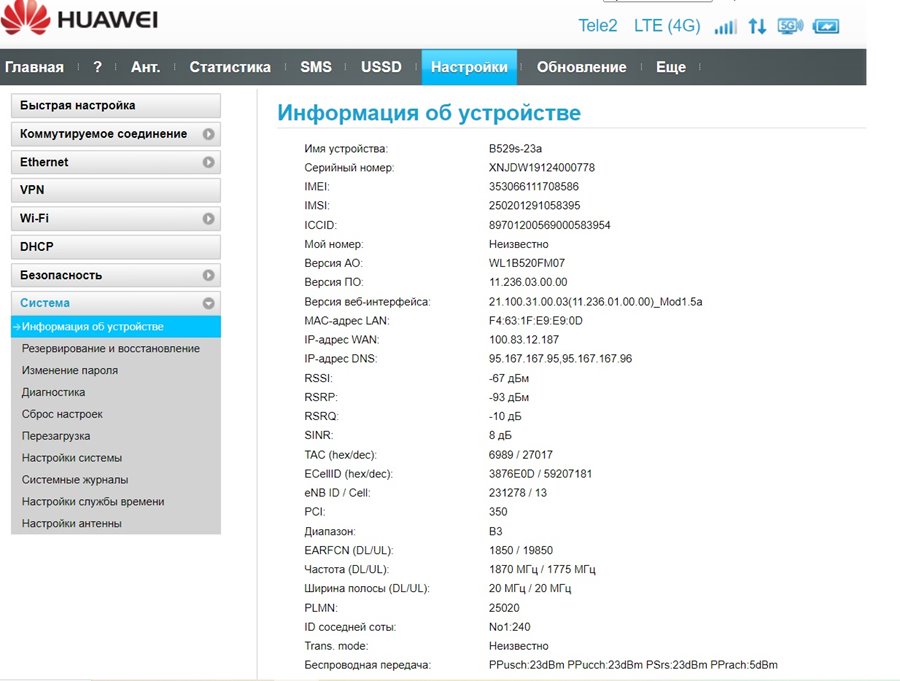This screenshot has height=681, width=900.
Task: Click the battery status icon
Action: click(x=826, y=26)
